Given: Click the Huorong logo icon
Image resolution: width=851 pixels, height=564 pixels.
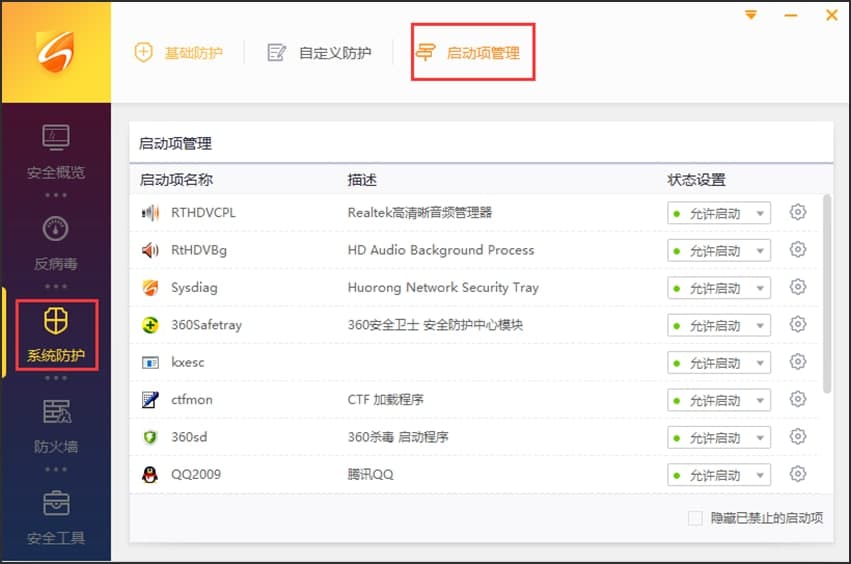Looking at the screenshot, I should [x=55, y=51].
